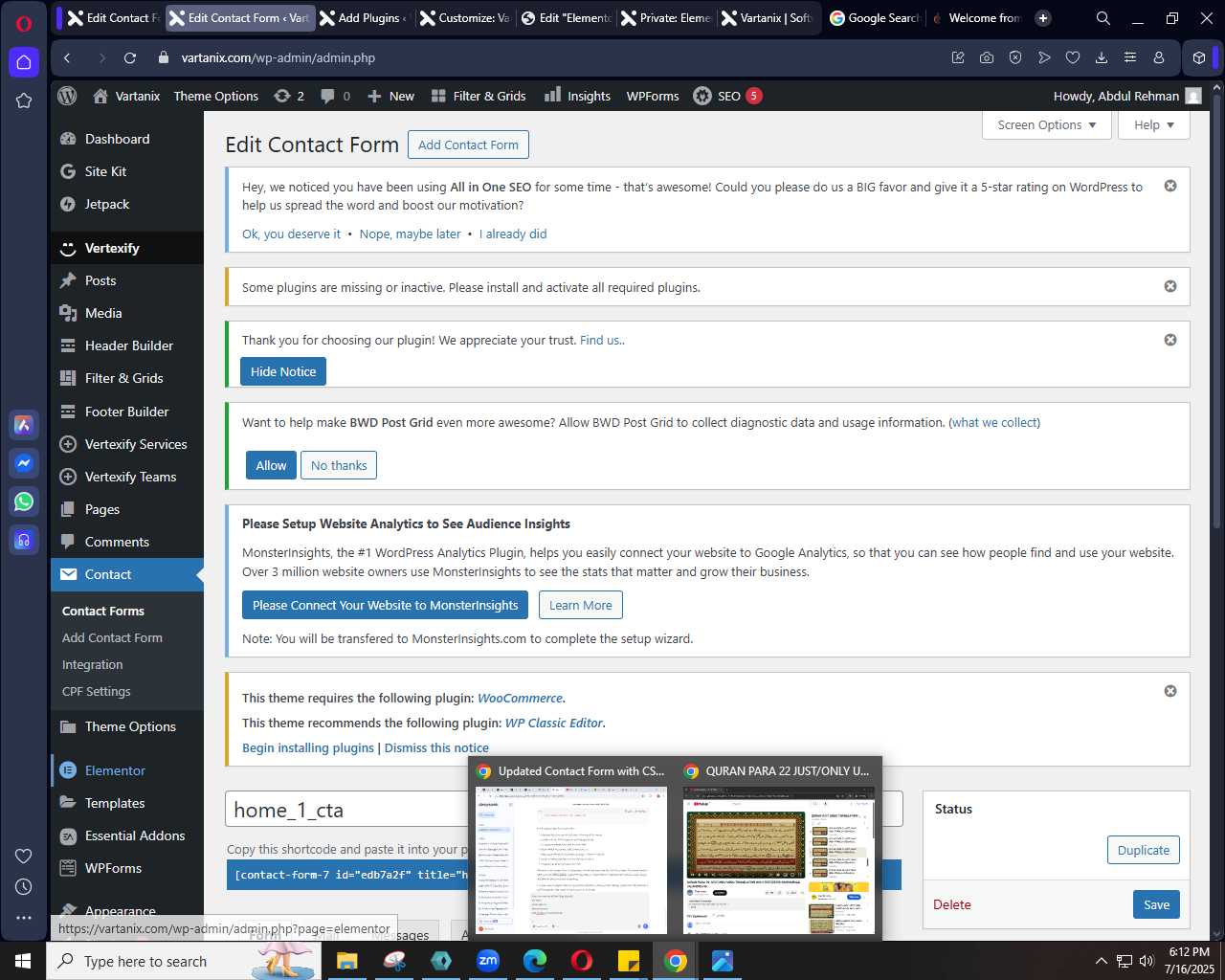Image resolution: width=1225 pixels, height=980 pixels.
Task: Go back to previous page
Action: click(x=67, y=58)
